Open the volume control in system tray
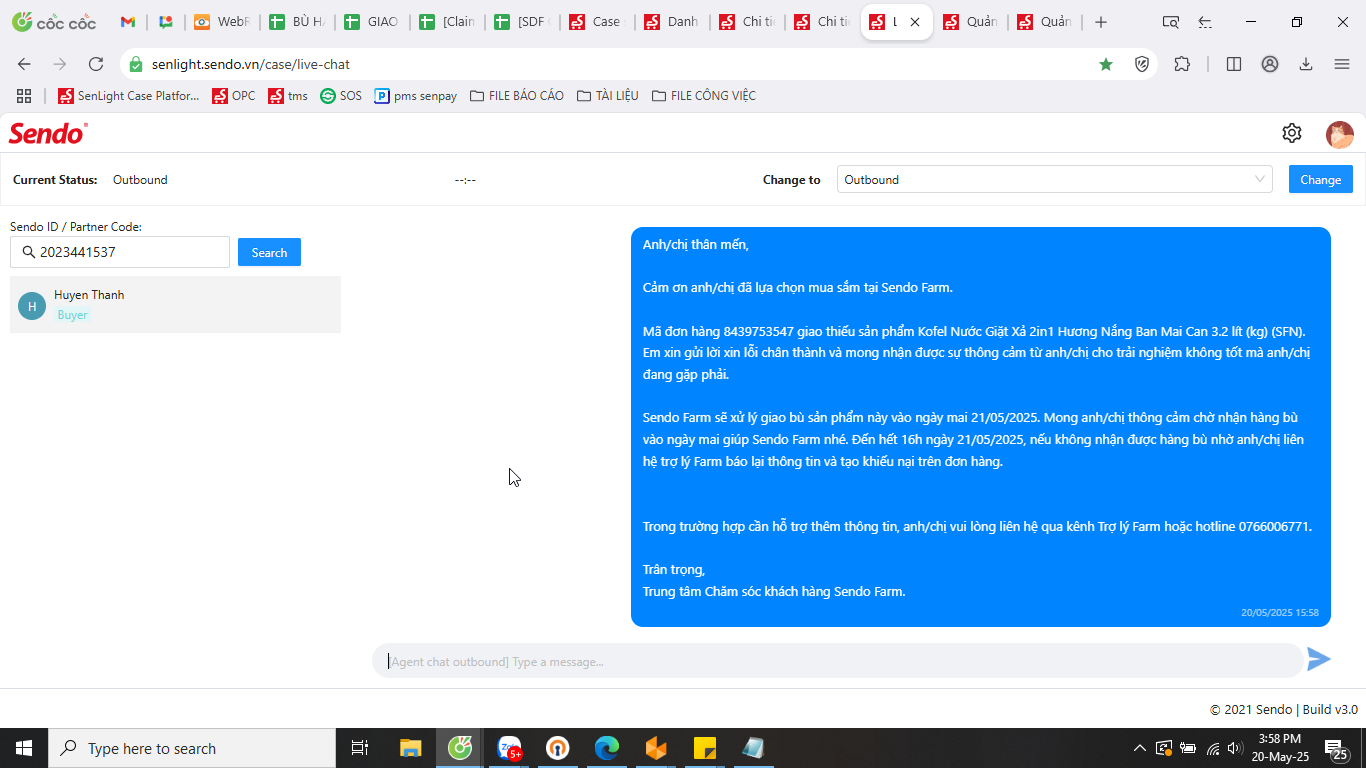The image size is (1366, 768). [x=1235, y=748]
